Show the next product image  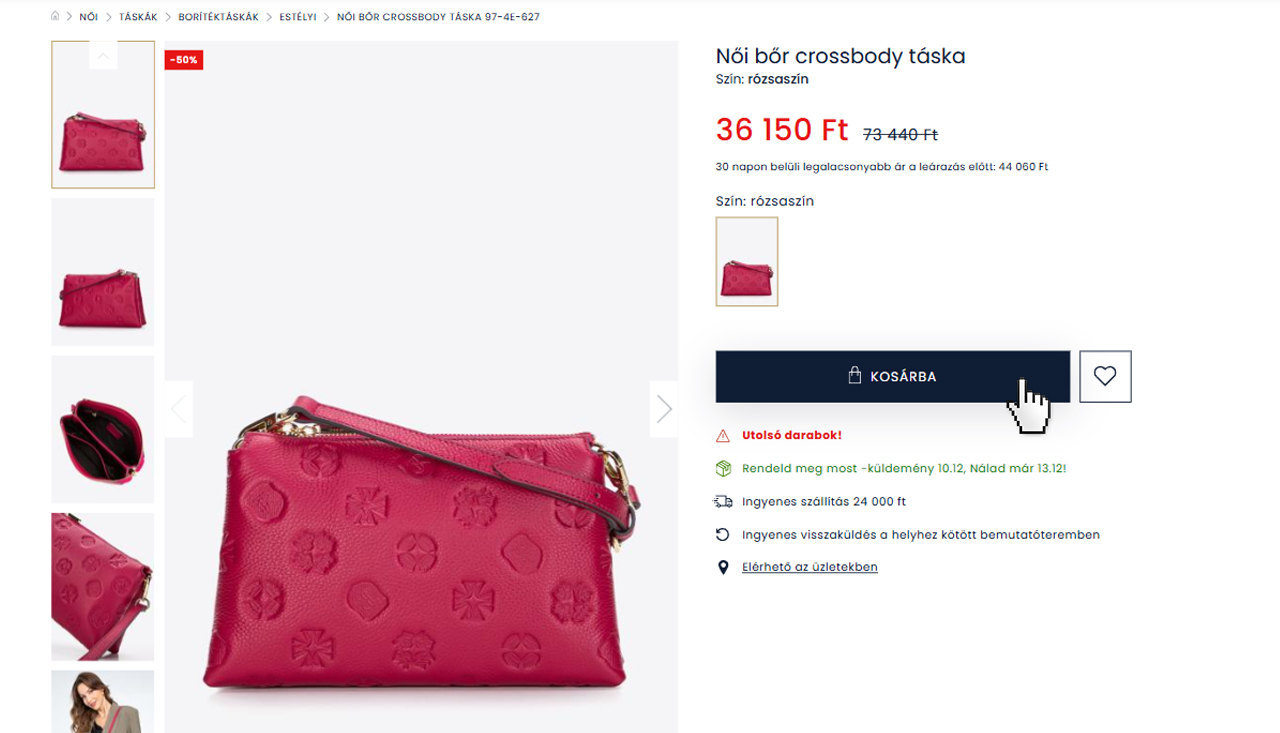tap(664, 408)
